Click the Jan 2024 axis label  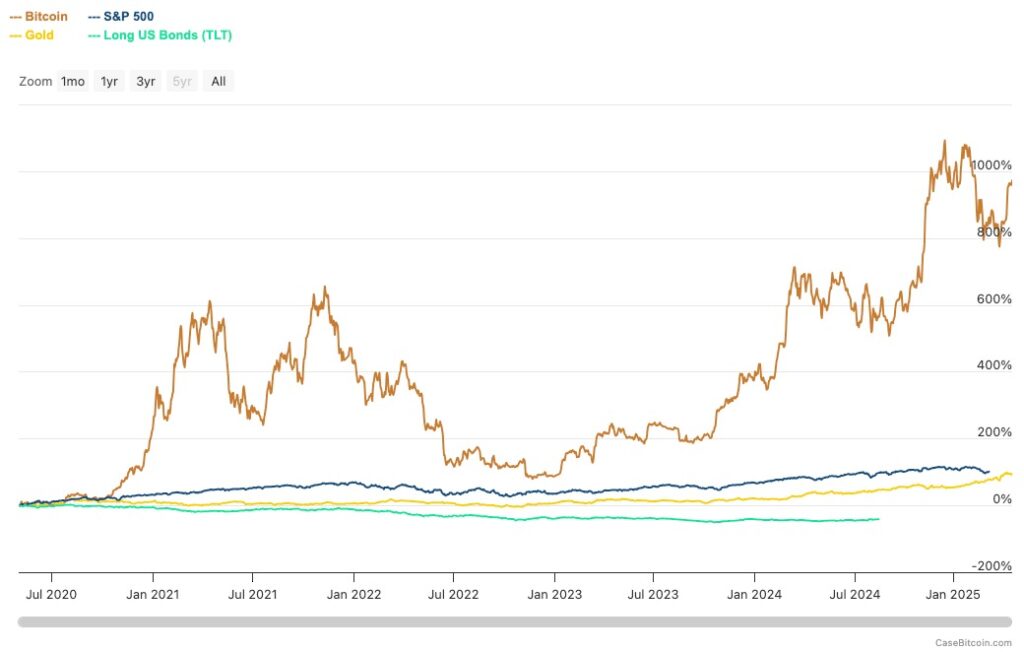coord(754,595)
